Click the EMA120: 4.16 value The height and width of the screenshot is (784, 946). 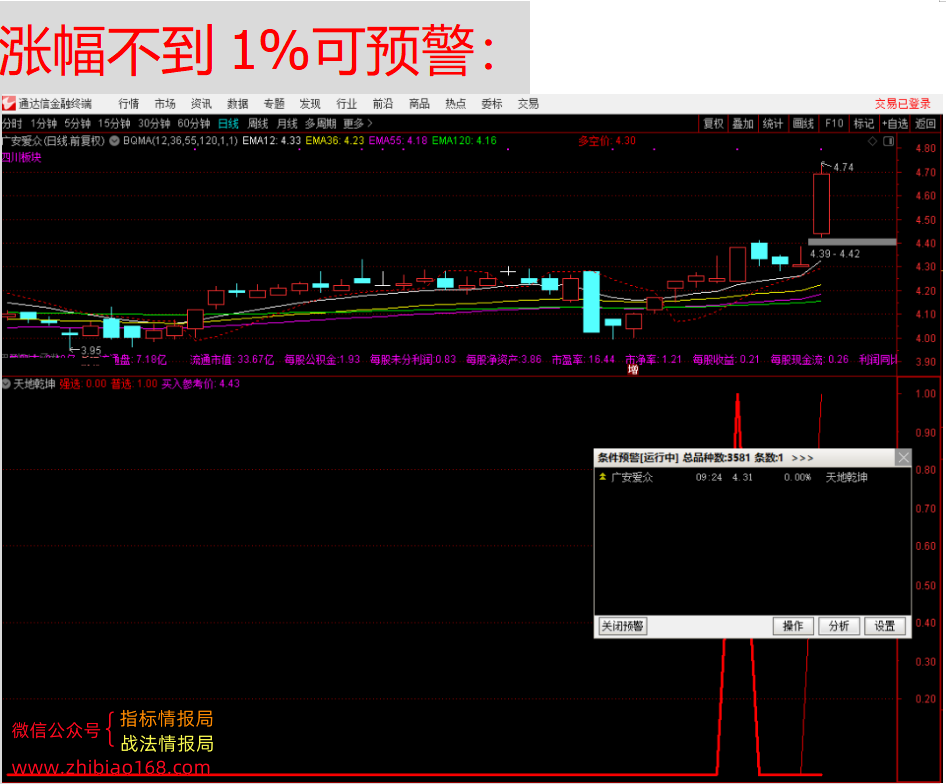tap(464, 141)
